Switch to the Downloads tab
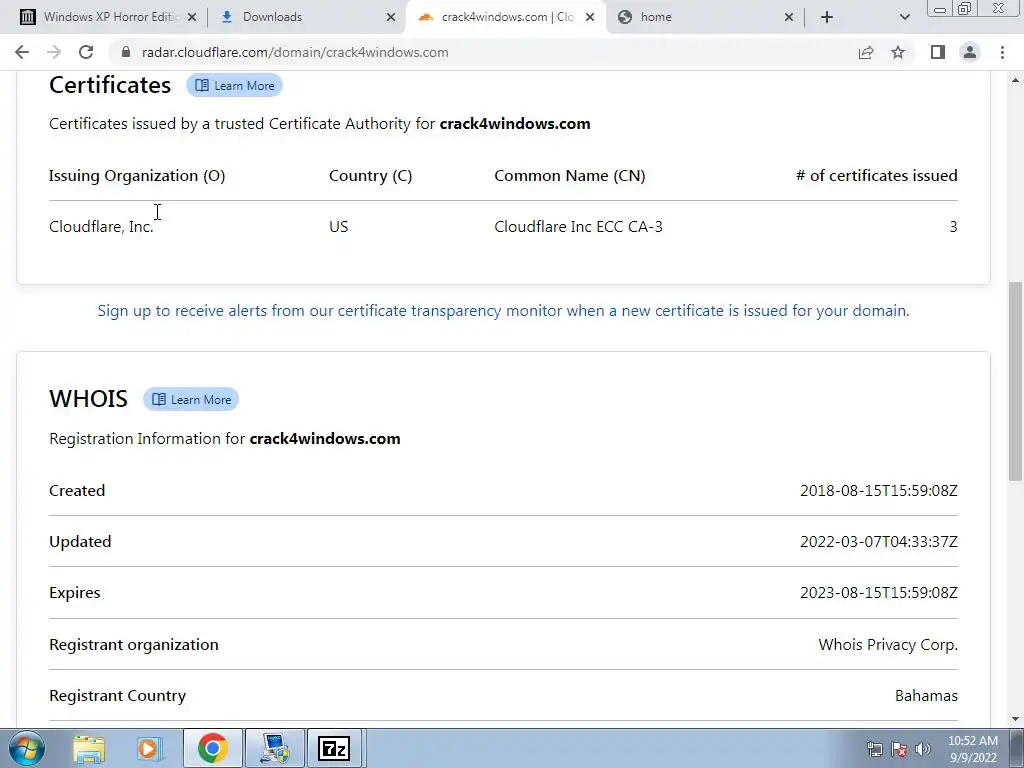Screen dimensions: 1024x768 [x=307, y=17]
